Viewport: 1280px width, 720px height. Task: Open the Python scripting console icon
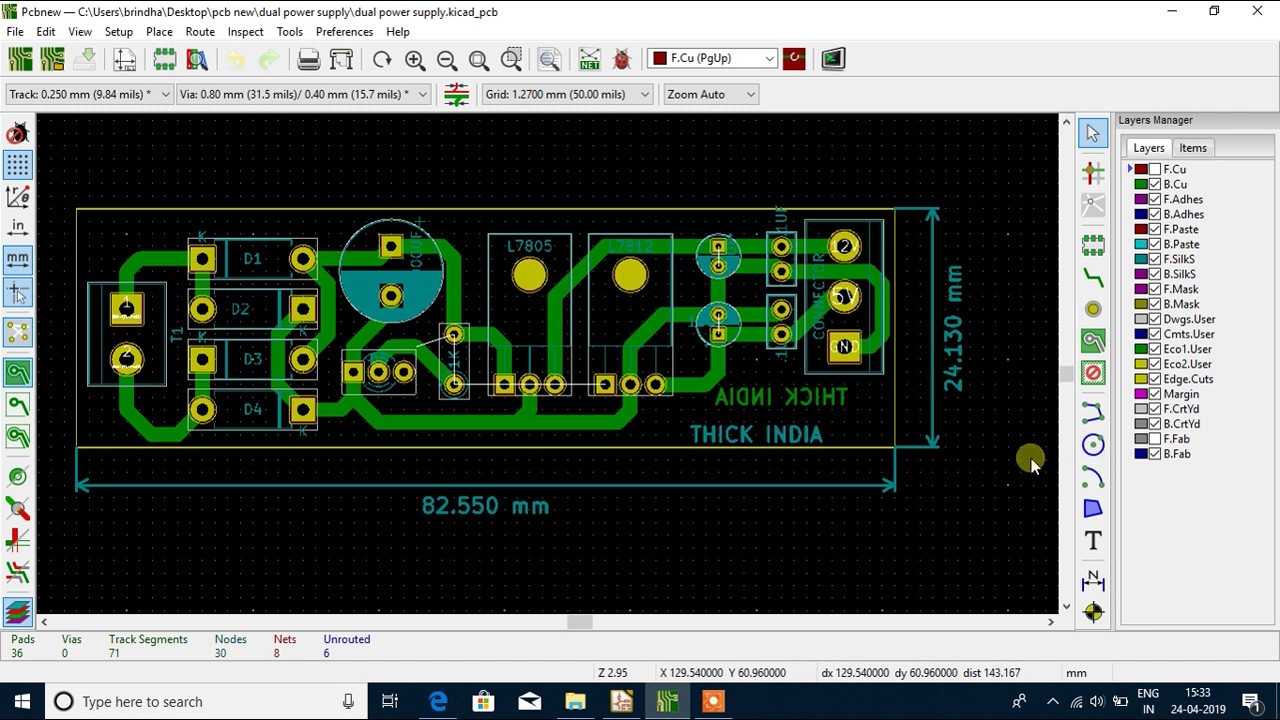(833, 59)
